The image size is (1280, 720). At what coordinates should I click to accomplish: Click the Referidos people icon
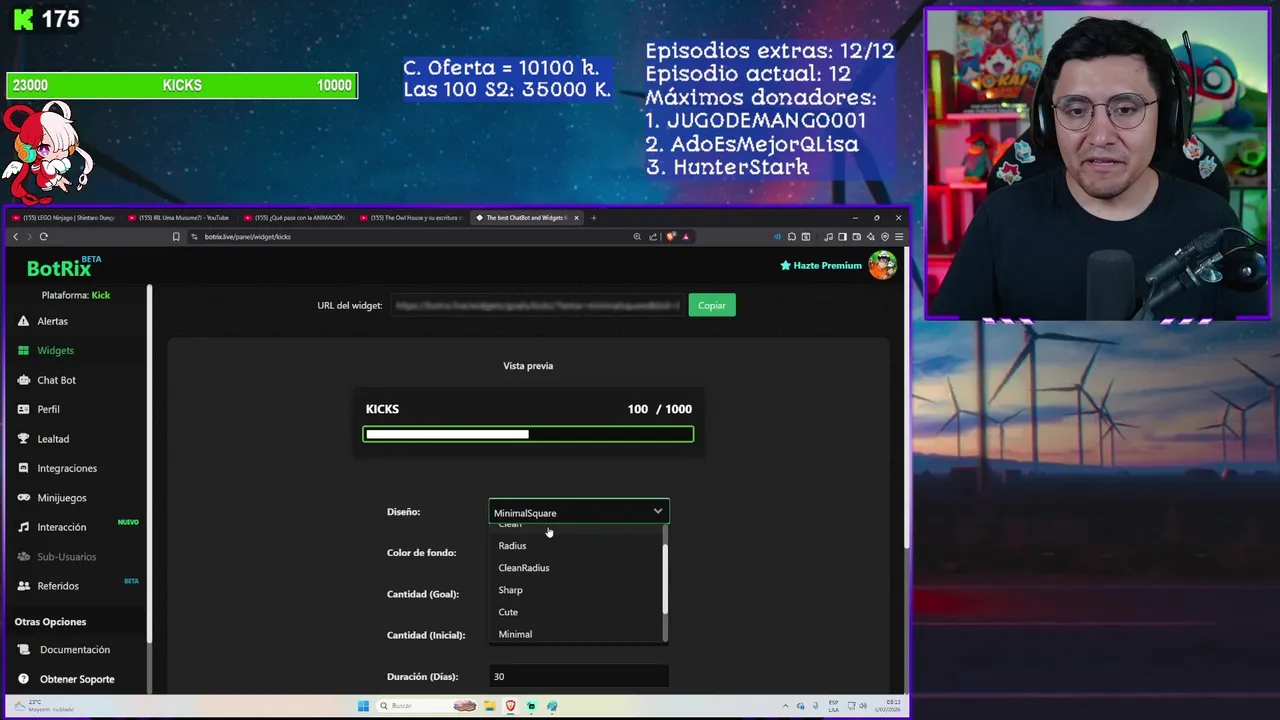(x=23, y=586)
